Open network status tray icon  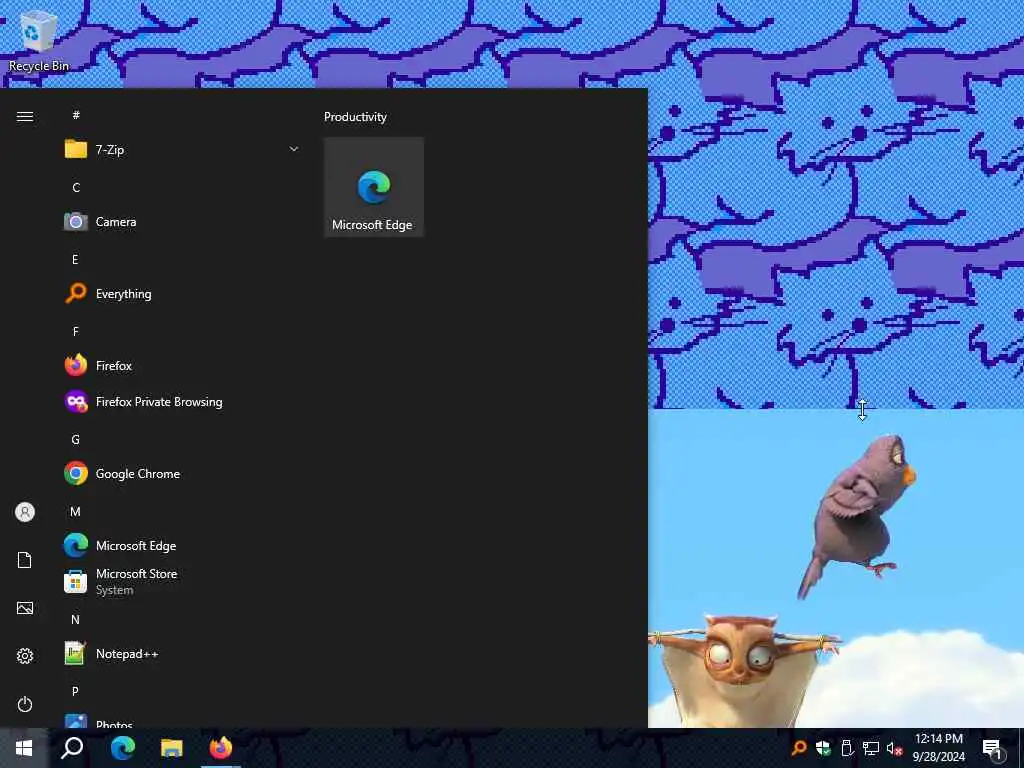(871, 748)
